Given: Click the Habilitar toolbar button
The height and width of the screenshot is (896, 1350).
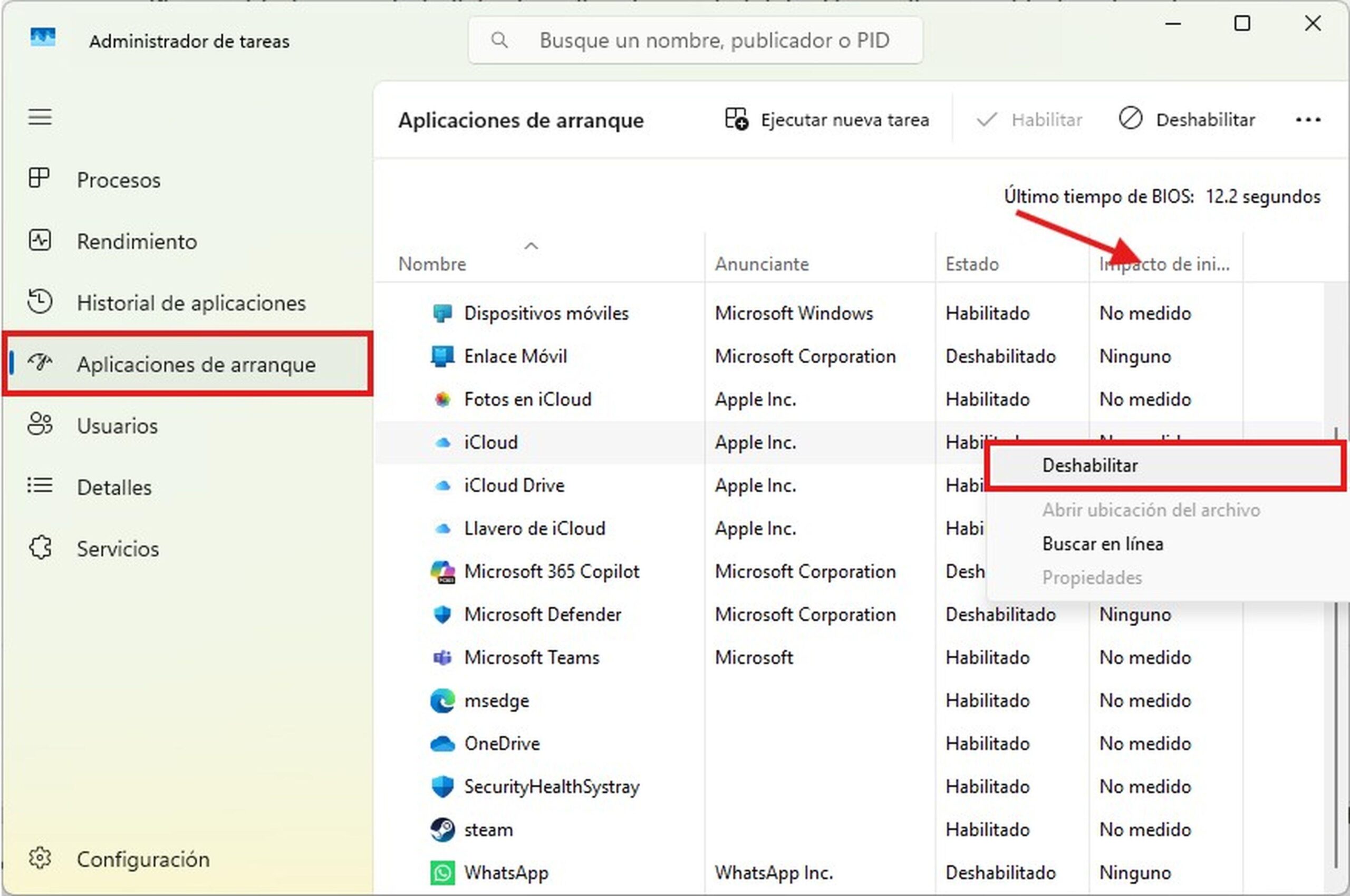Looking at the screenshot, I should coord(1029,120).
